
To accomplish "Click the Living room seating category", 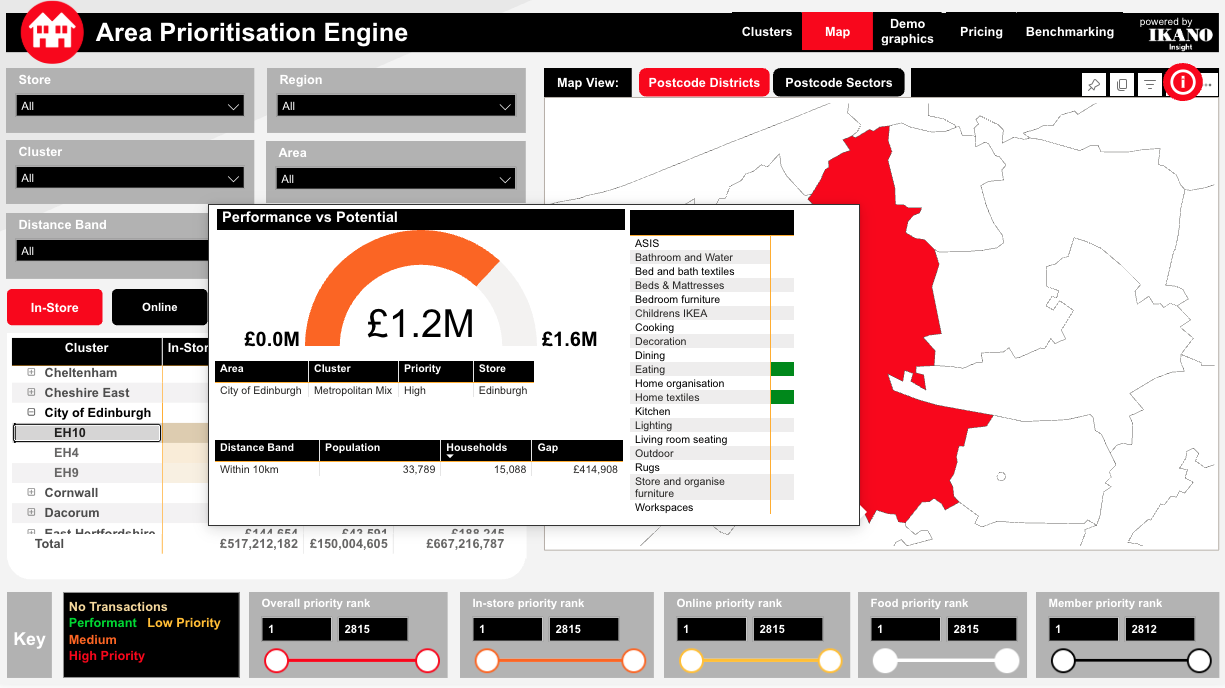I will pyautogui.click(x=681, y=439).
